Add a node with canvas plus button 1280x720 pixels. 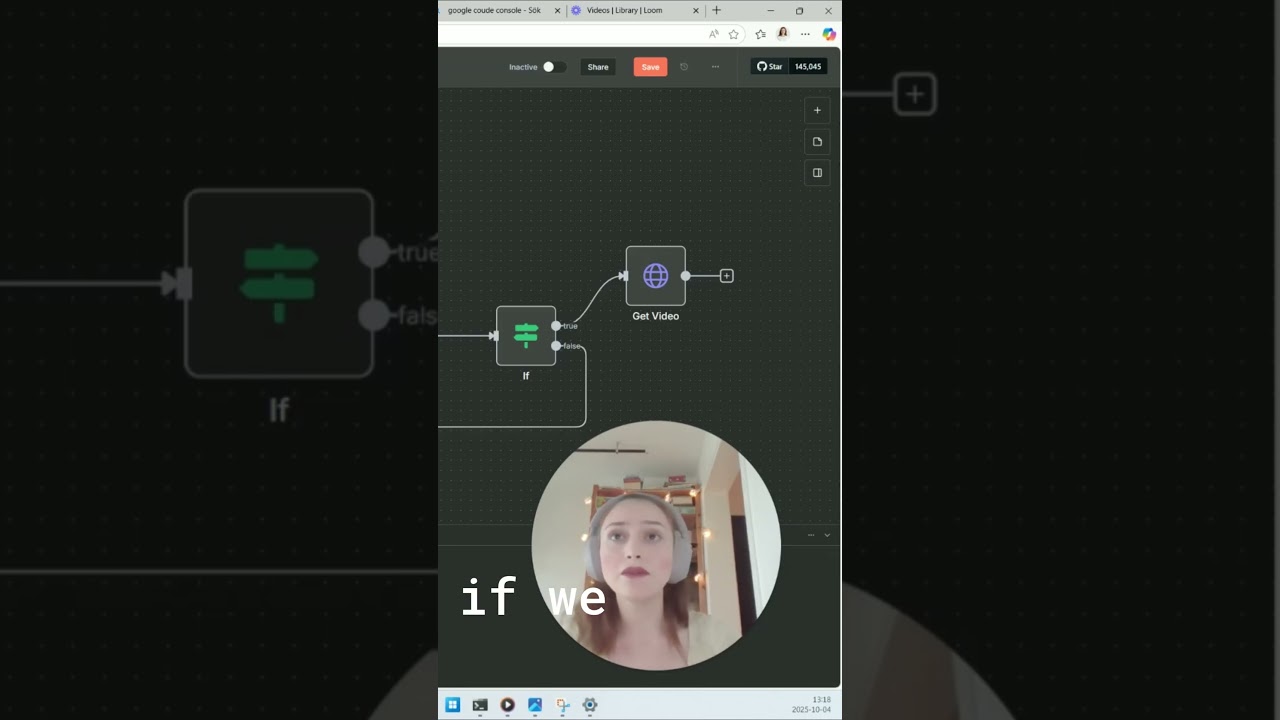coord(817,111)
